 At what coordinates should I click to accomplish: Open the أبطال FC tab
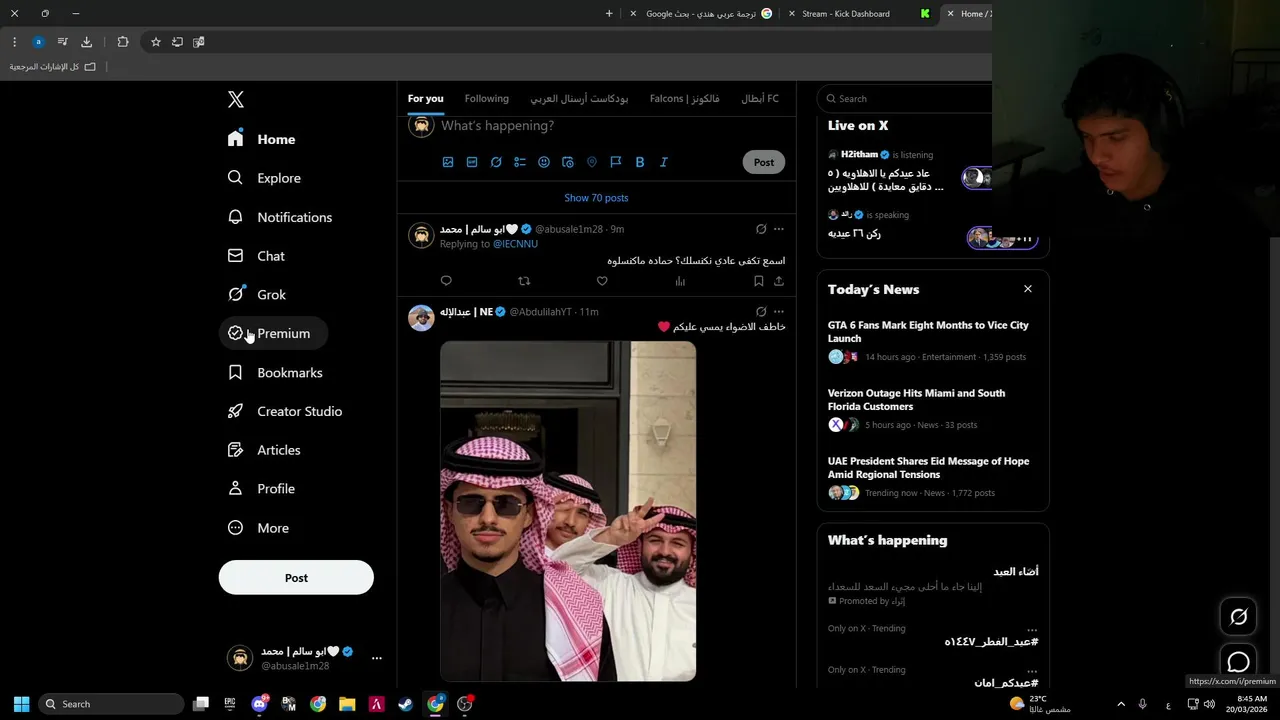(x=760, y=98)
